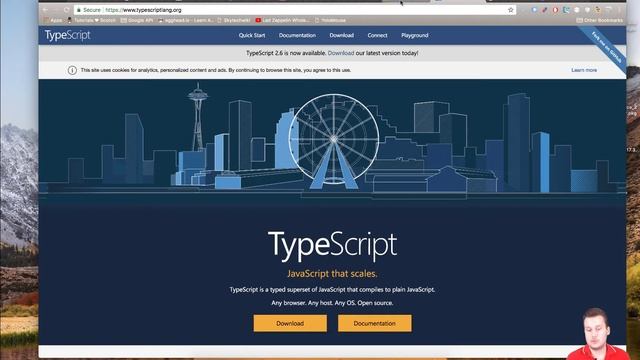The height and width of the screenshot is (360, 640).
Task: Open the Google API bookmark
Action: (137, 20)
